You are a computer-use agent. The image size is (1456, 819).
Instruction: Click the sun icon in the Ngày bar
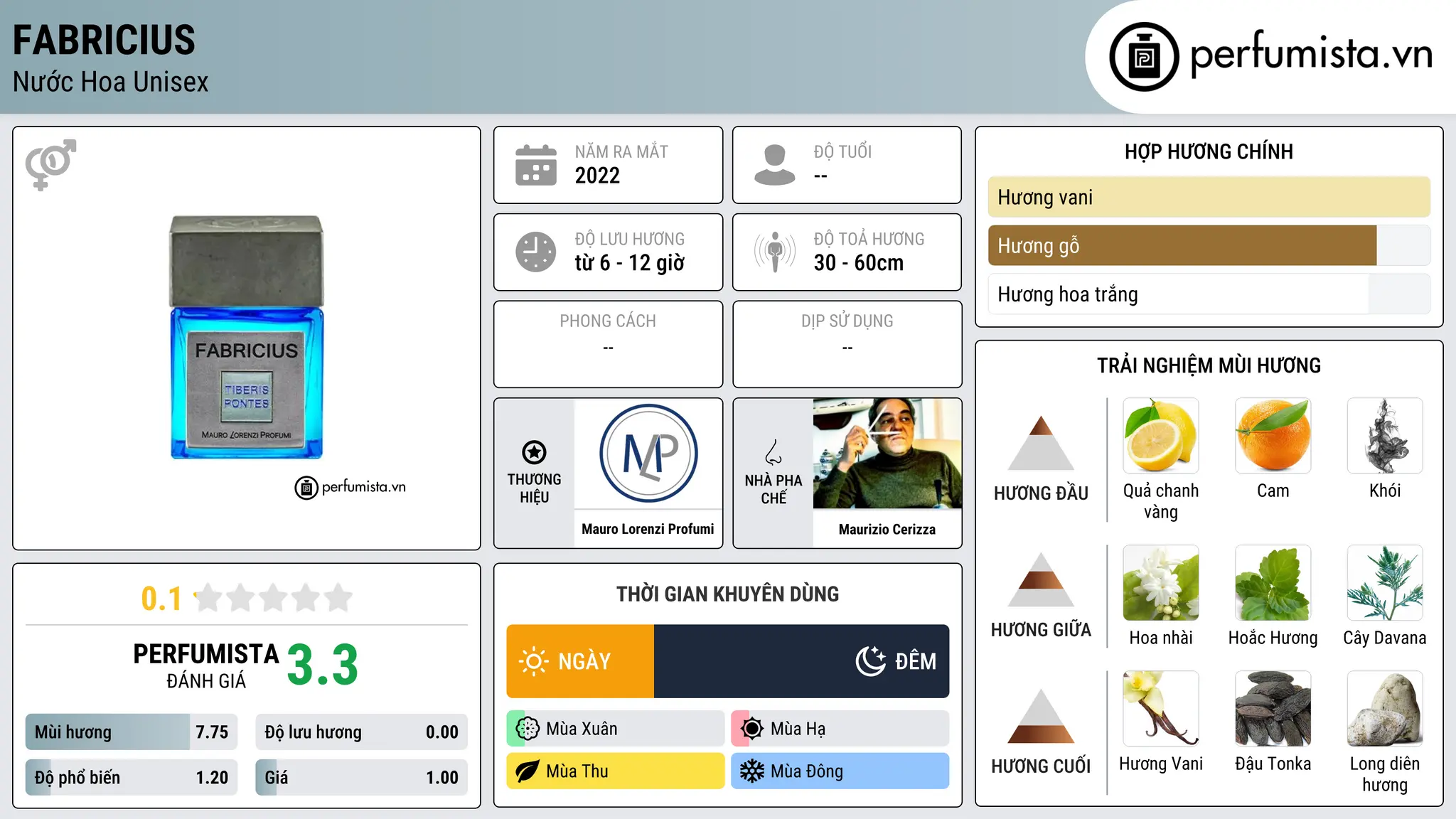click(x=533, y=661)
